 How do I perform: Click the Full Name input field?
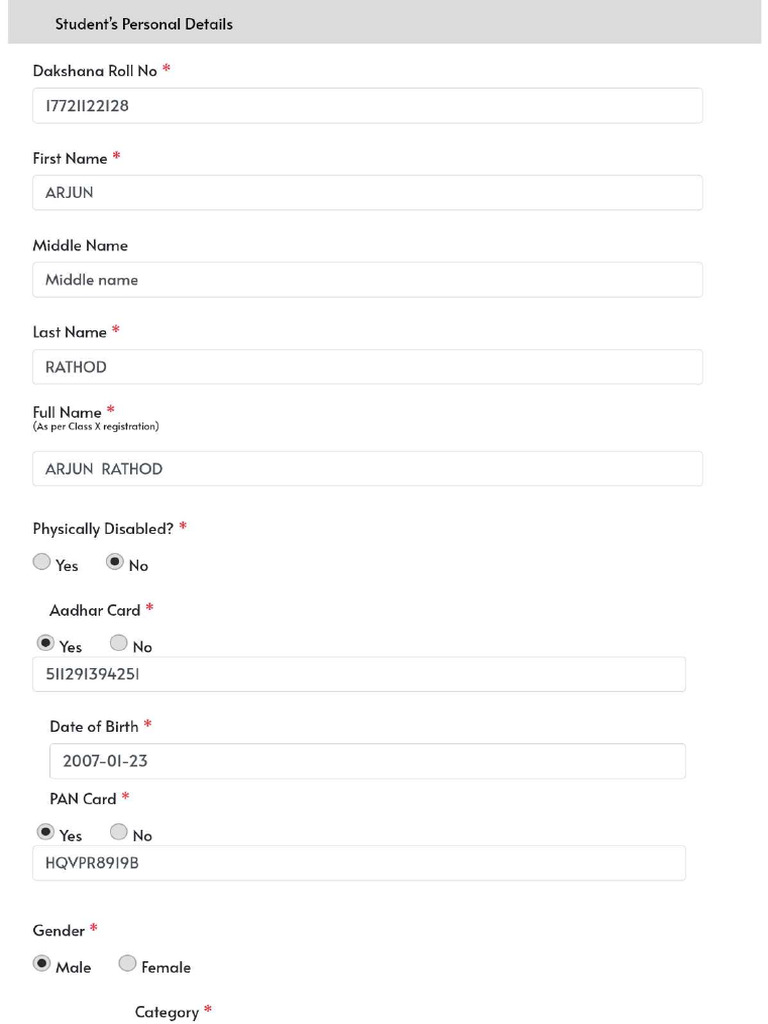point(368,469)
